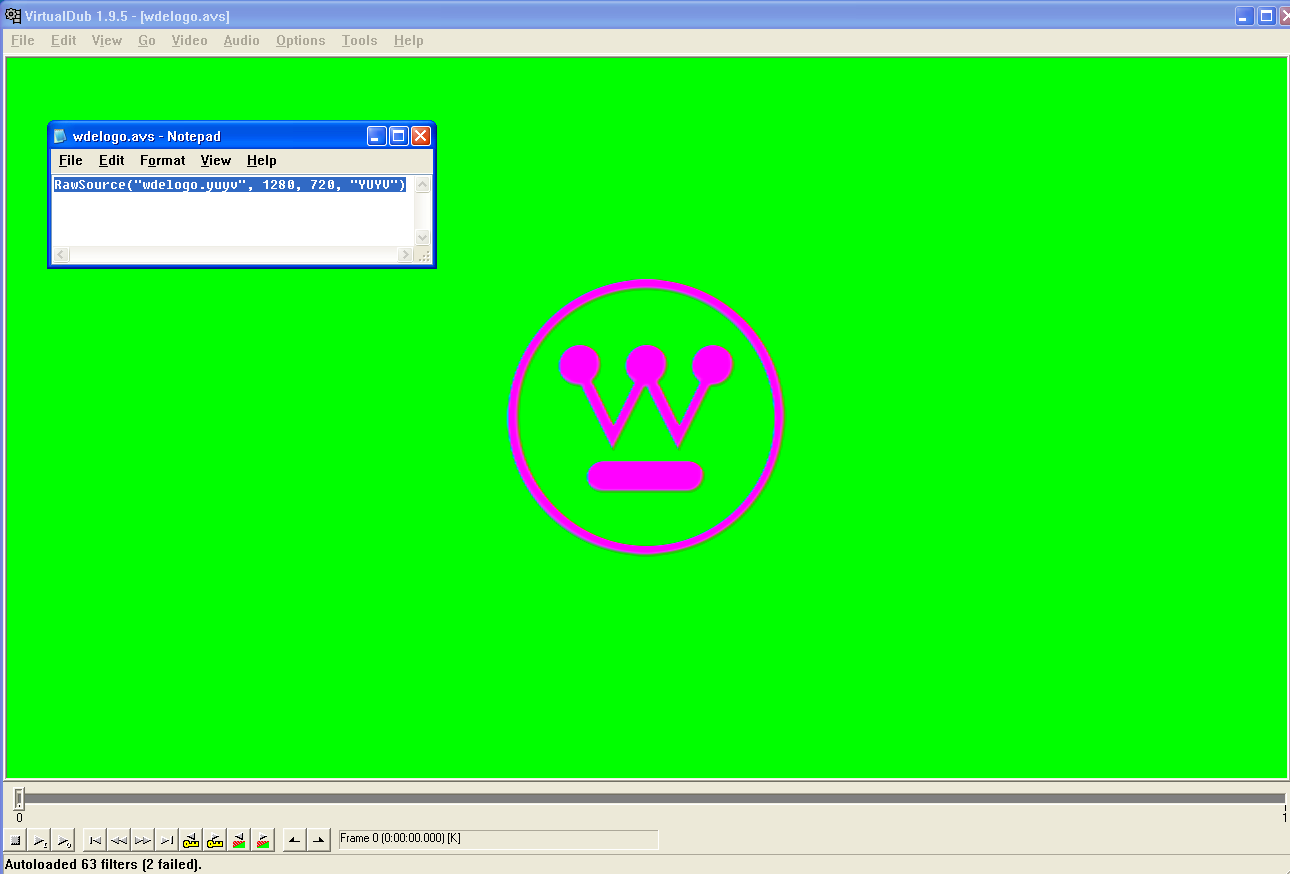Image resolution: width=1290 pixels, height=874 pixels.
Task: Open Notepad Edit menu
Action: pyautogui.click(x=112, y=160)
